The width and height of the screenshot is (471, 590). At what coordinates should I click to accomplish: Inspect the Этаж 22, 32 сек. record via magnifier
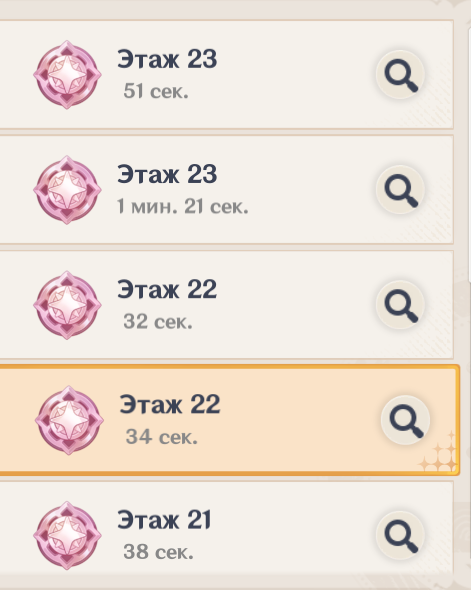[400, 305]
